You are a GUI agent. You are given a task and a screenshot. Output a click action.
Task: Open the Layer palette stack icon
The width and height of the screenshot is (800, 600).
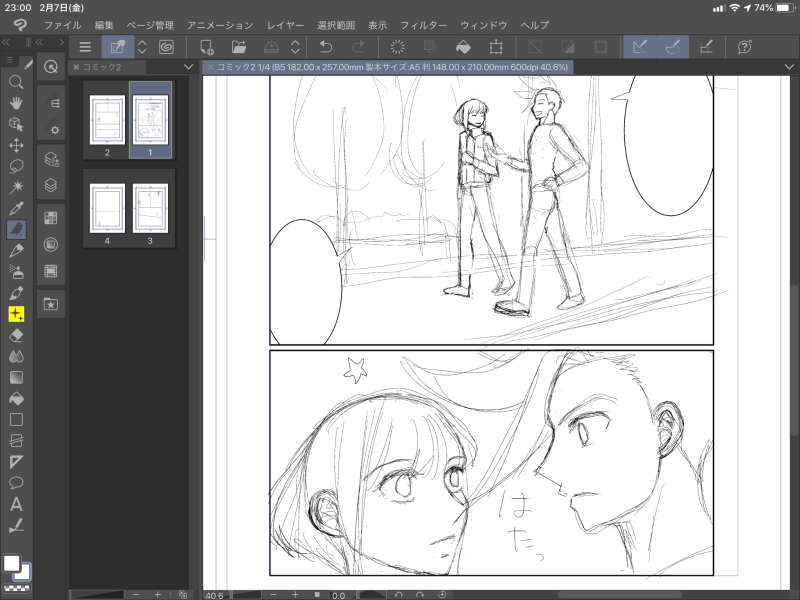pyautogui.click(x=51, y=185)
